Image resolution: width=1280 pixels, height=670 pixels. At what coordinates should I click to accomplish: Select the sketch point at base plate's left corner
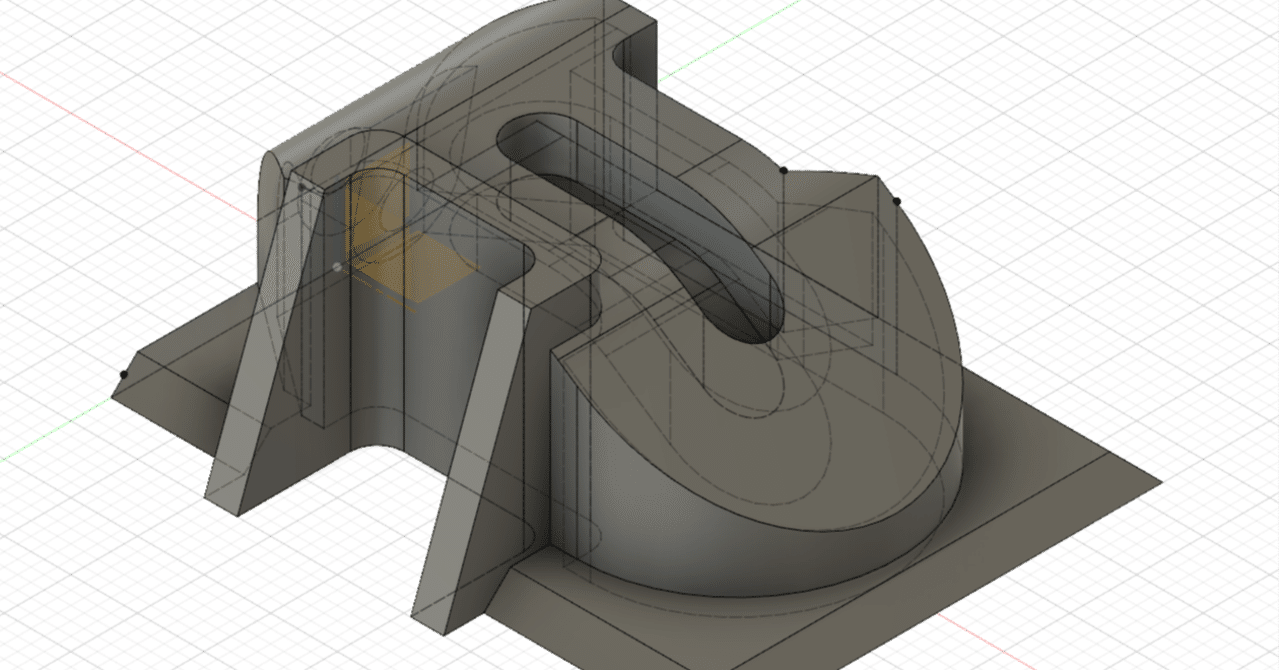point(124,375)
